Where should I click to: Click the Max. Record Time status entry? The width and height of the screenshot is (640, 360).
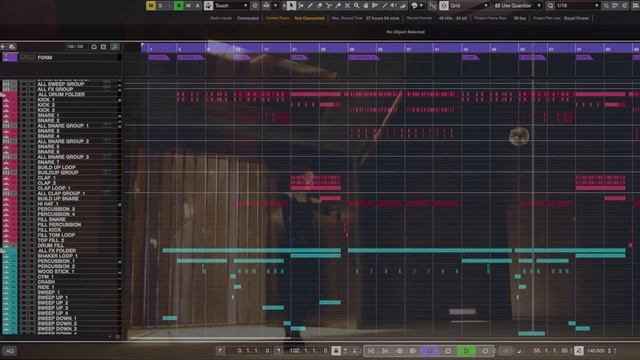click(365, 18)
